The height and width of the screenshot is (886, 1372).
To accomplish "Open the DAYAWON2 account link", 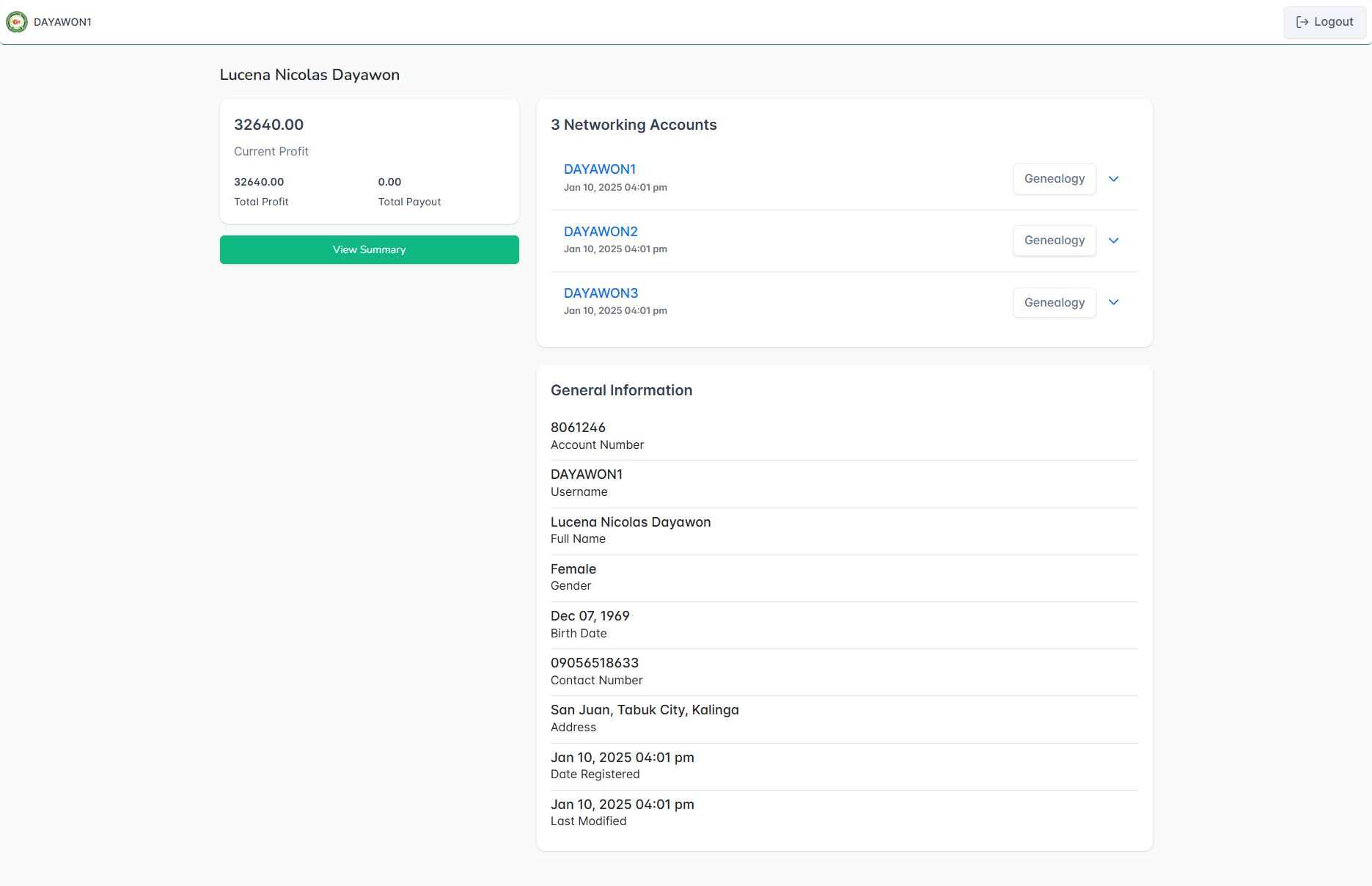I will tap(601, 231).
